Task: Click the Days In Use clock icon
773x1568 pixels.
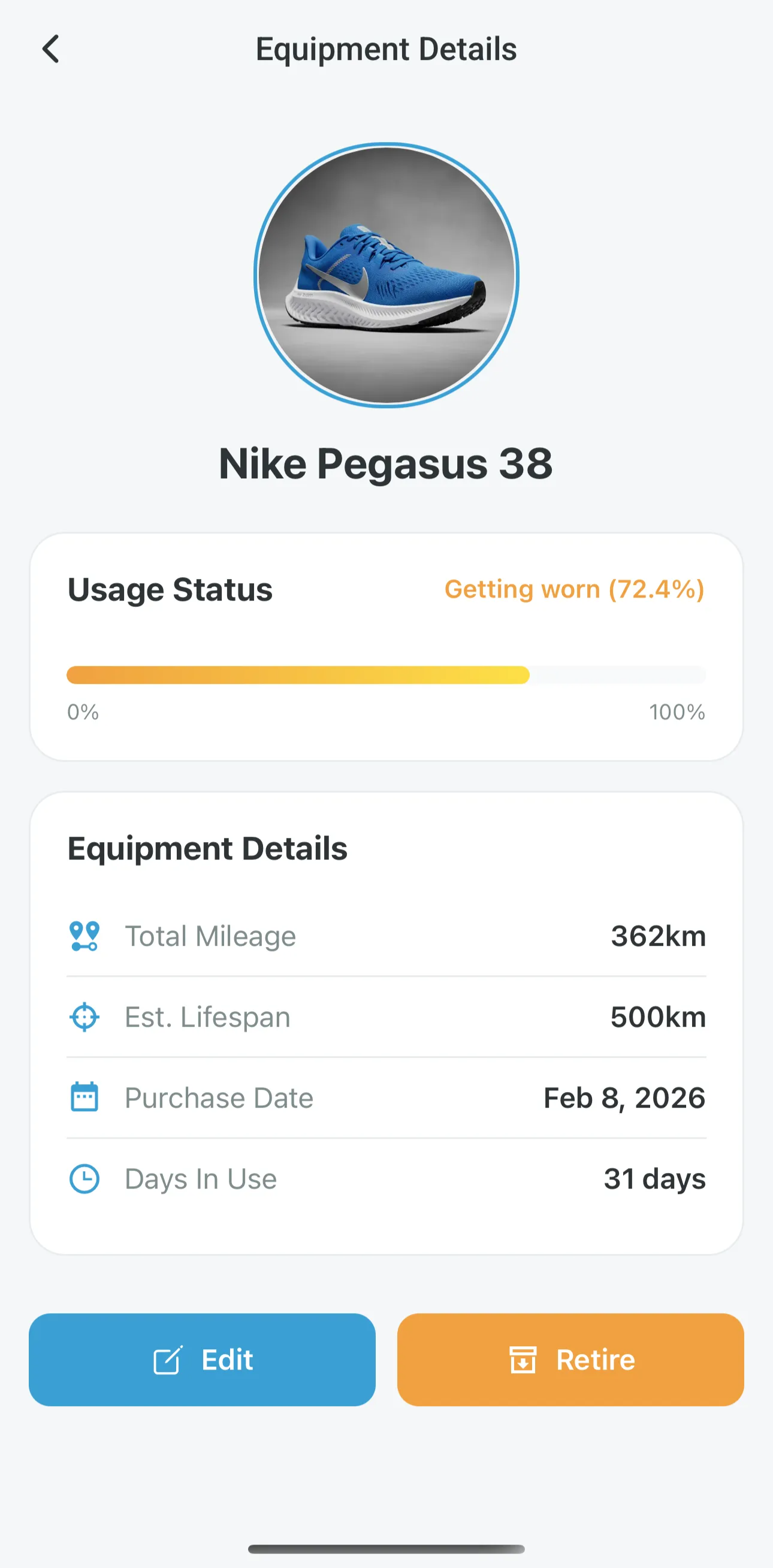Action: pos(84,1179)
